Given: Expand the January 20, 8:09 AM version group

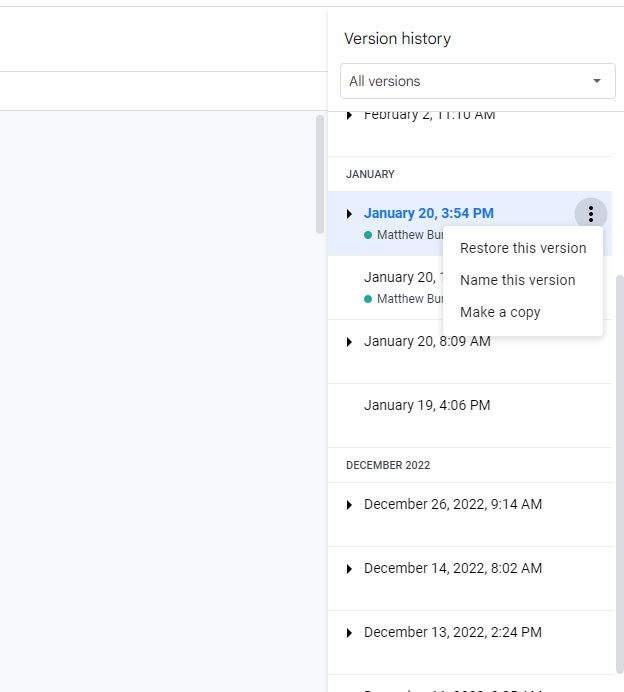Looking at the screenshot, I should click(x=349, y=342).
